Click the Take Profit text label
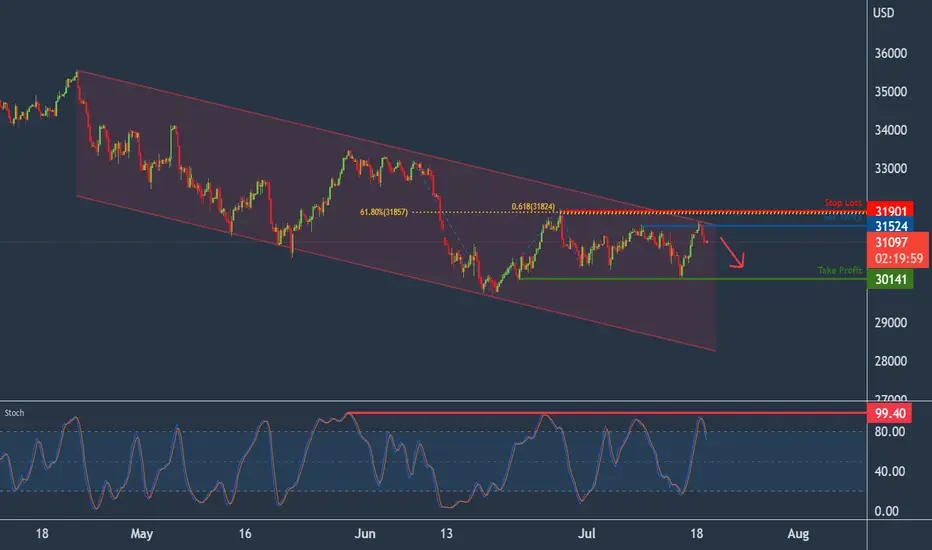932x550 pixels. (x=839, y=270)
